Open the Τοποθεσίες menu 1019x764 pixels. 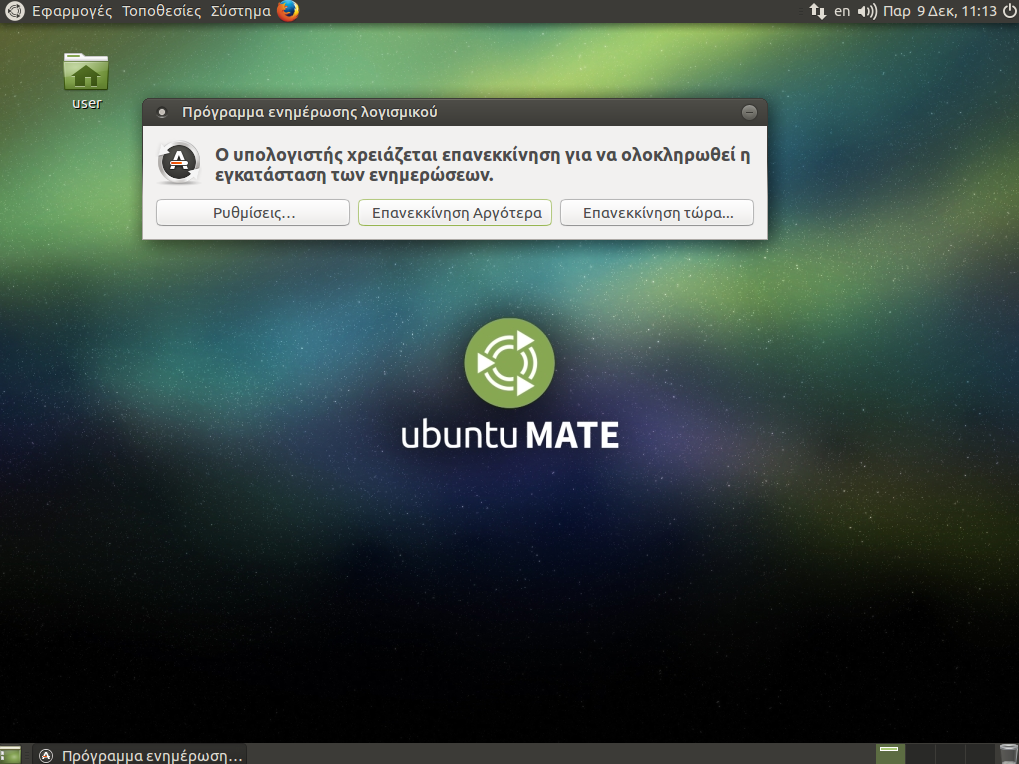tap(161, 12)
